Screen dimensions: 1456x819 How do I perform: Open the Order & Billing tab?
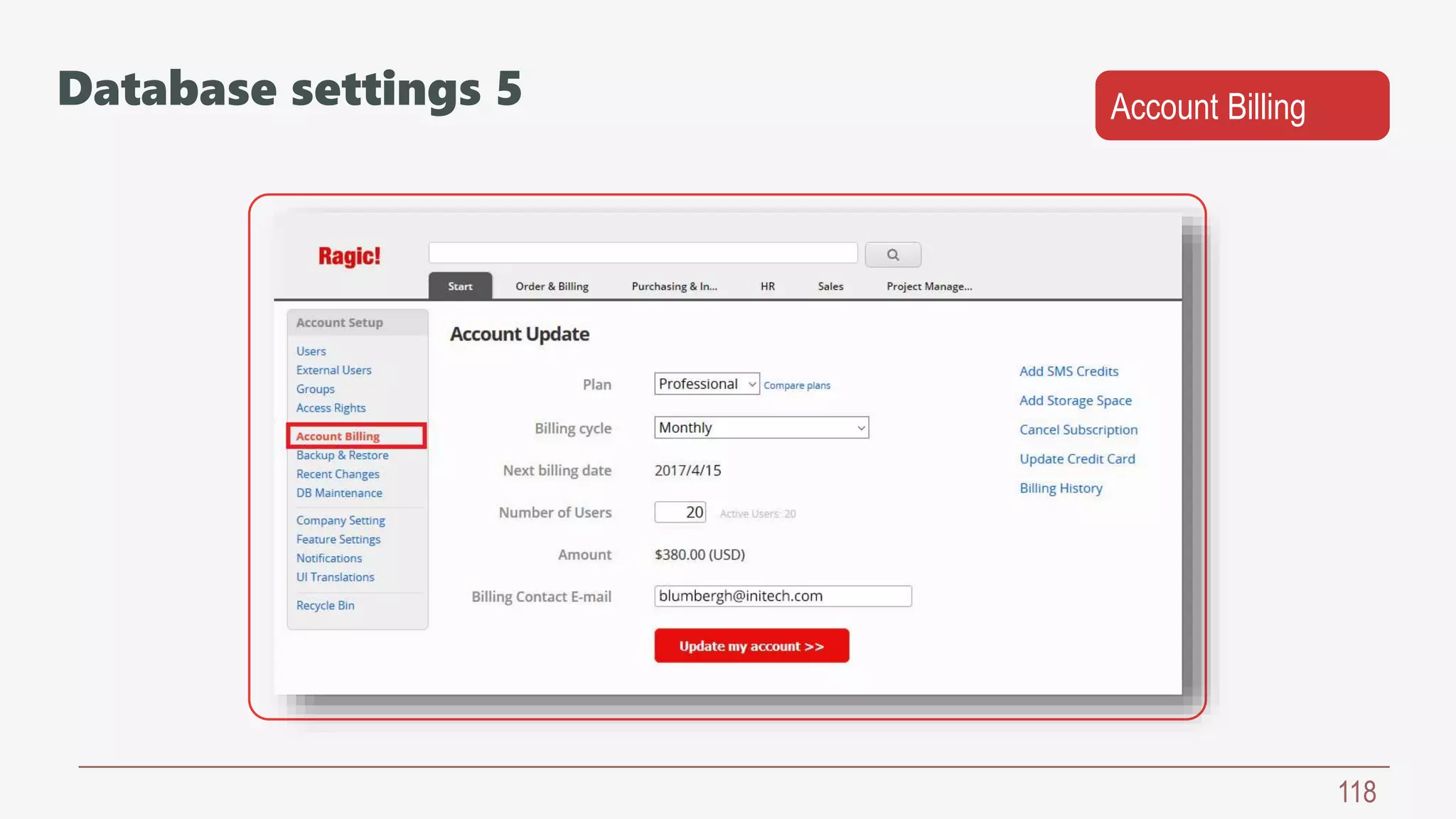tap(552, 286)
